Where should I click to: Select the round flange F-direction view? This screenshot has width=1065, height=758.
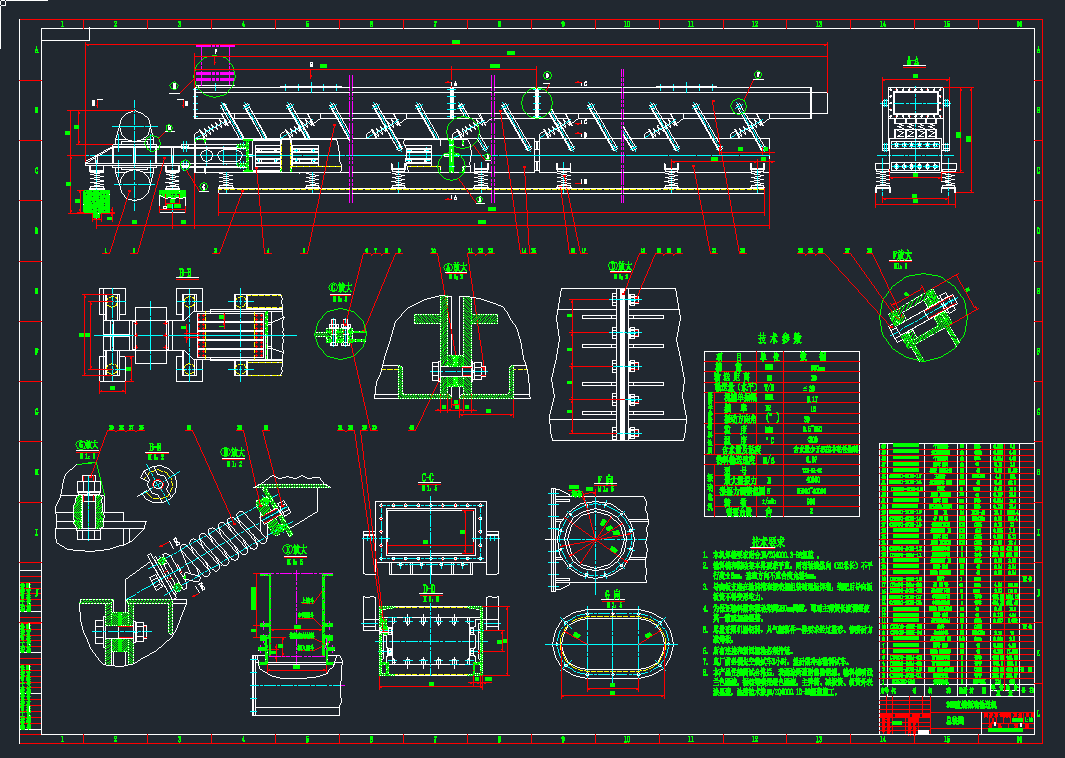tap(599, 541)
